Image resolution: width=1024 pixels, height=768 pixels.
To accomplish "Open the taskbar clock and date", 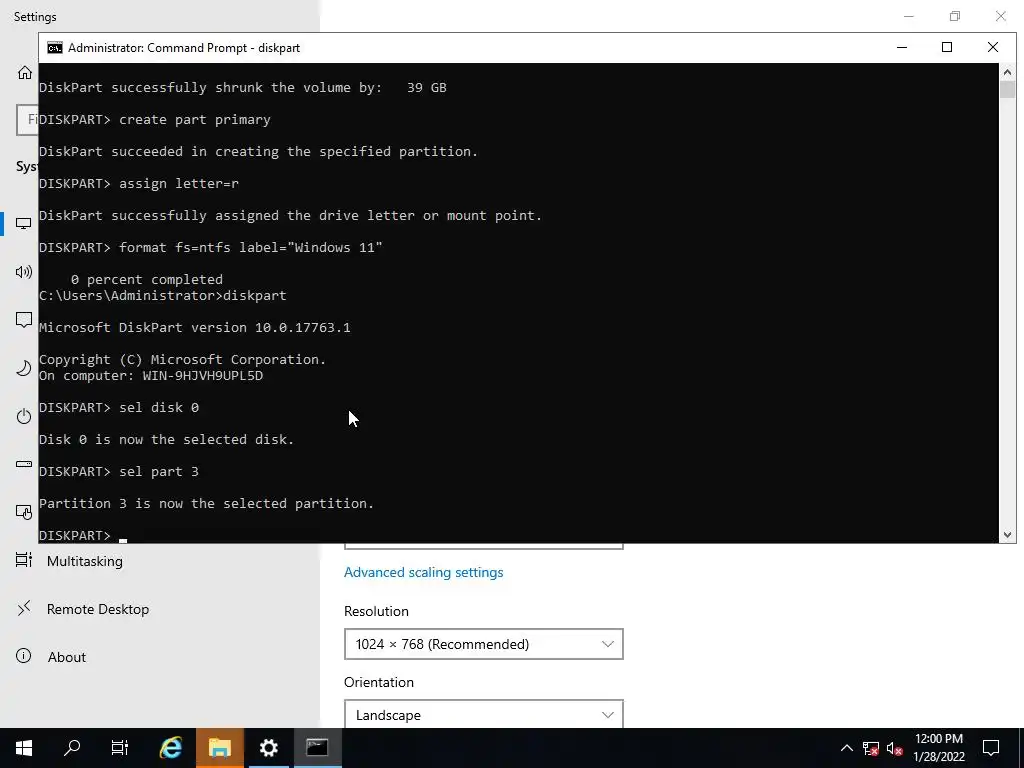I will (x=938, y=748).
